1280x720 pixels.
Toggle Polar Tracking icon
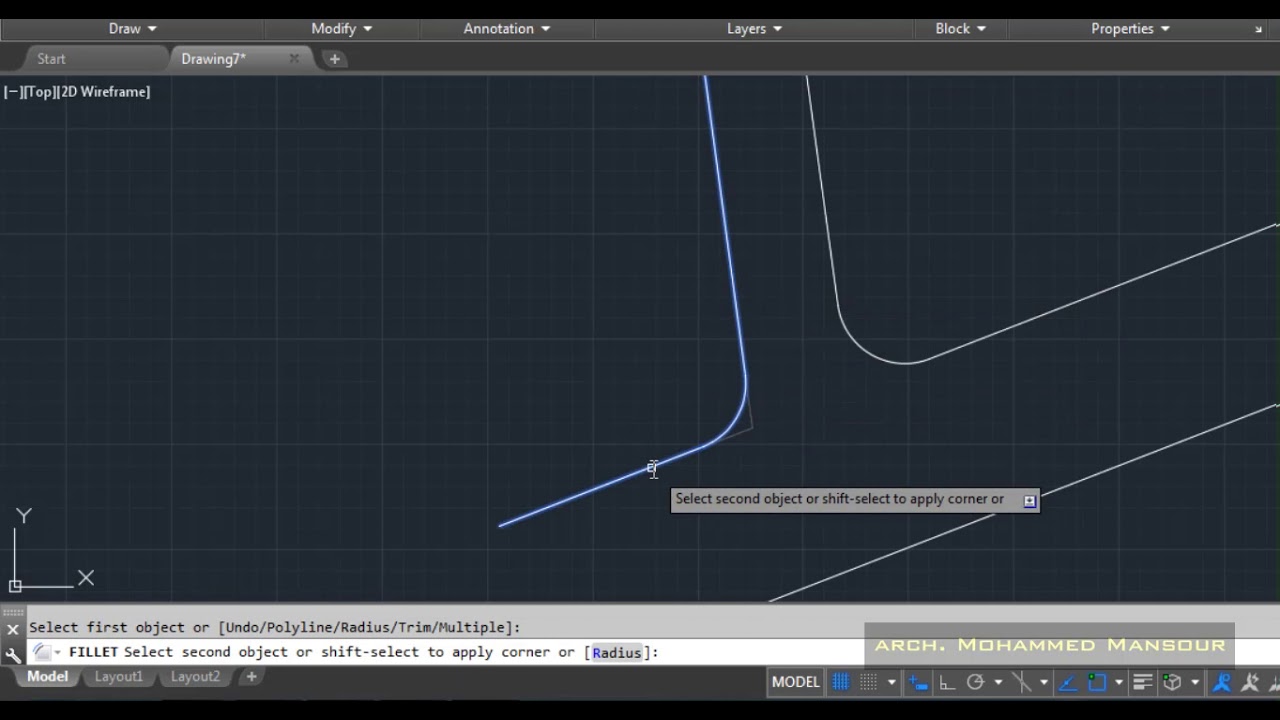(x=975, y=682)
